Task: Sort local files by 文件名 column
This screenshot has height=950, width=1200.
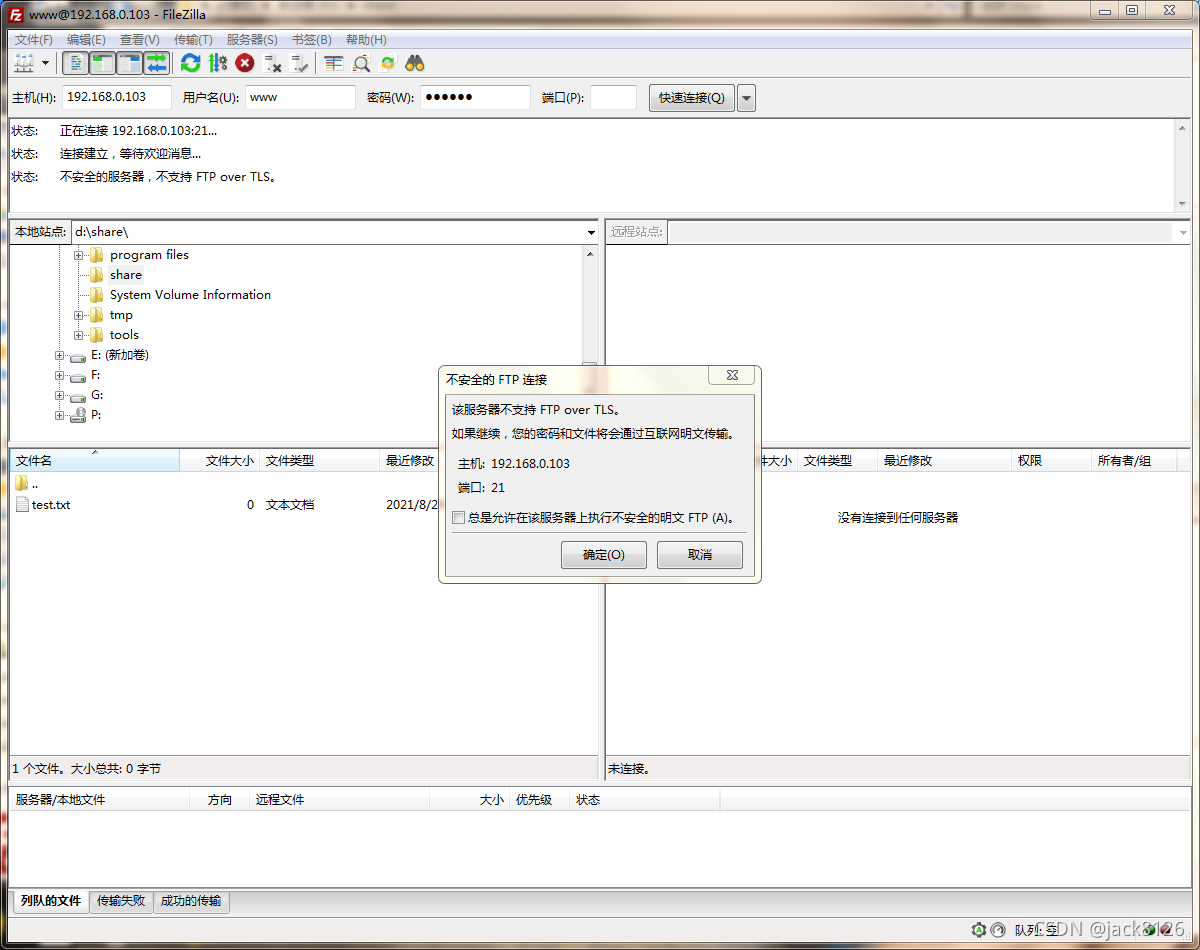Action: coord(95,461)
